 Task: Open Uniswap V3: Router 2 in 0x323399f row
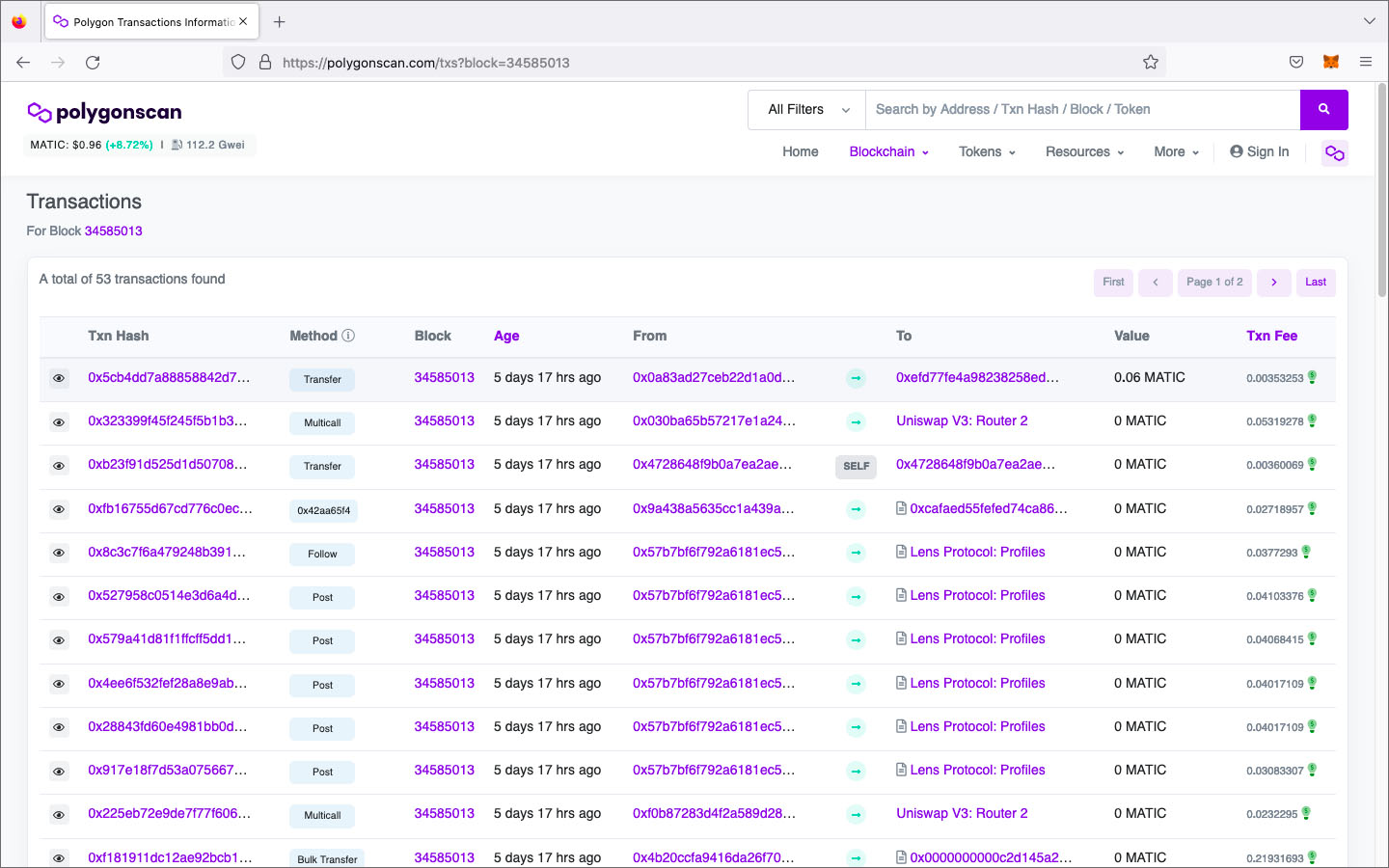pyautogui.click(x=962, y=420)
